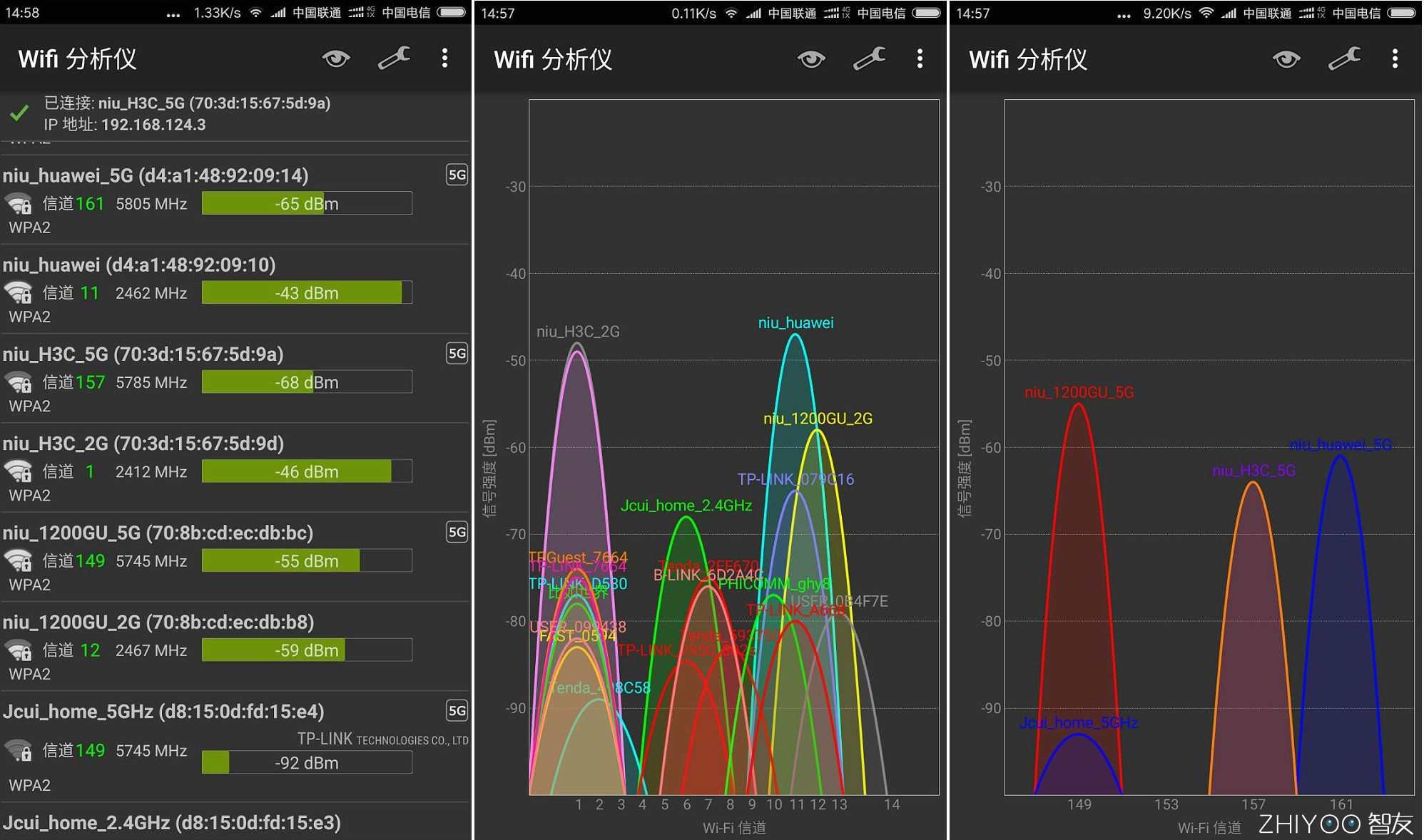Select -92 dBm signal bar
Screen dimensions: 1424x840
point(307,762)
